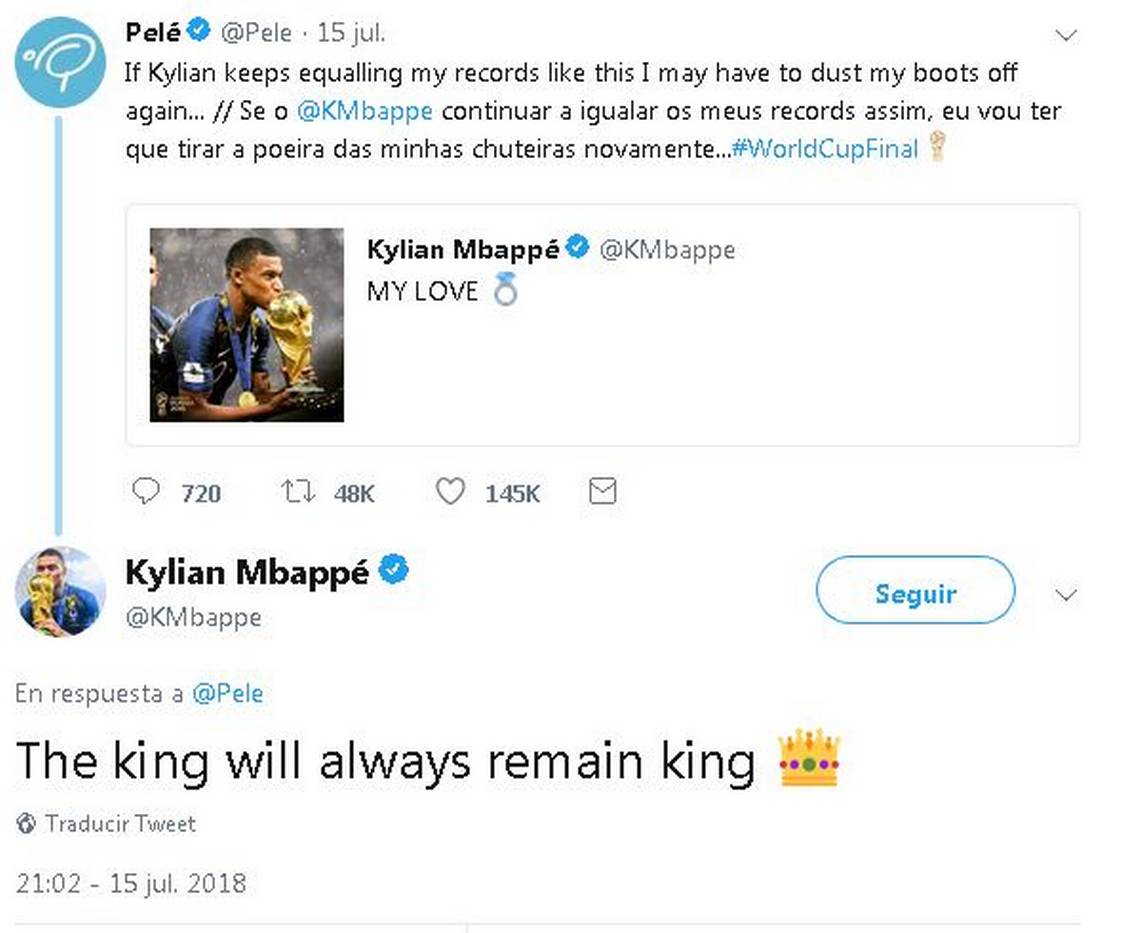Image resolution: width=1140 pixels, height=933 pixels.
Task: Click Kylian Mbappé's verified badge in reply
Action: (x=394, y=569)
